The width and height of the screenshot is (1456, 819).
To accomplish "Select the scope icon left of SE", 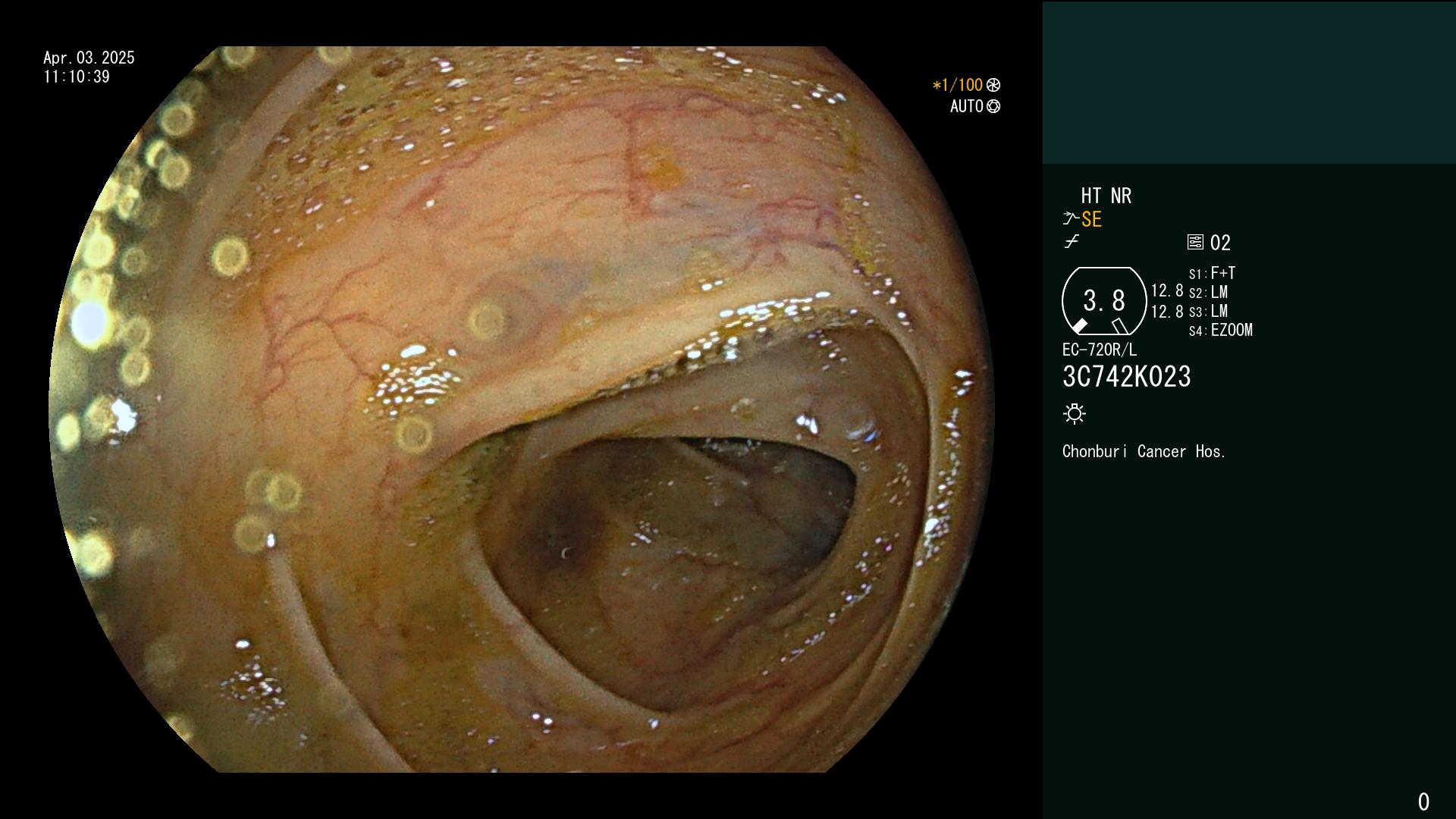I will point(1071,219).
